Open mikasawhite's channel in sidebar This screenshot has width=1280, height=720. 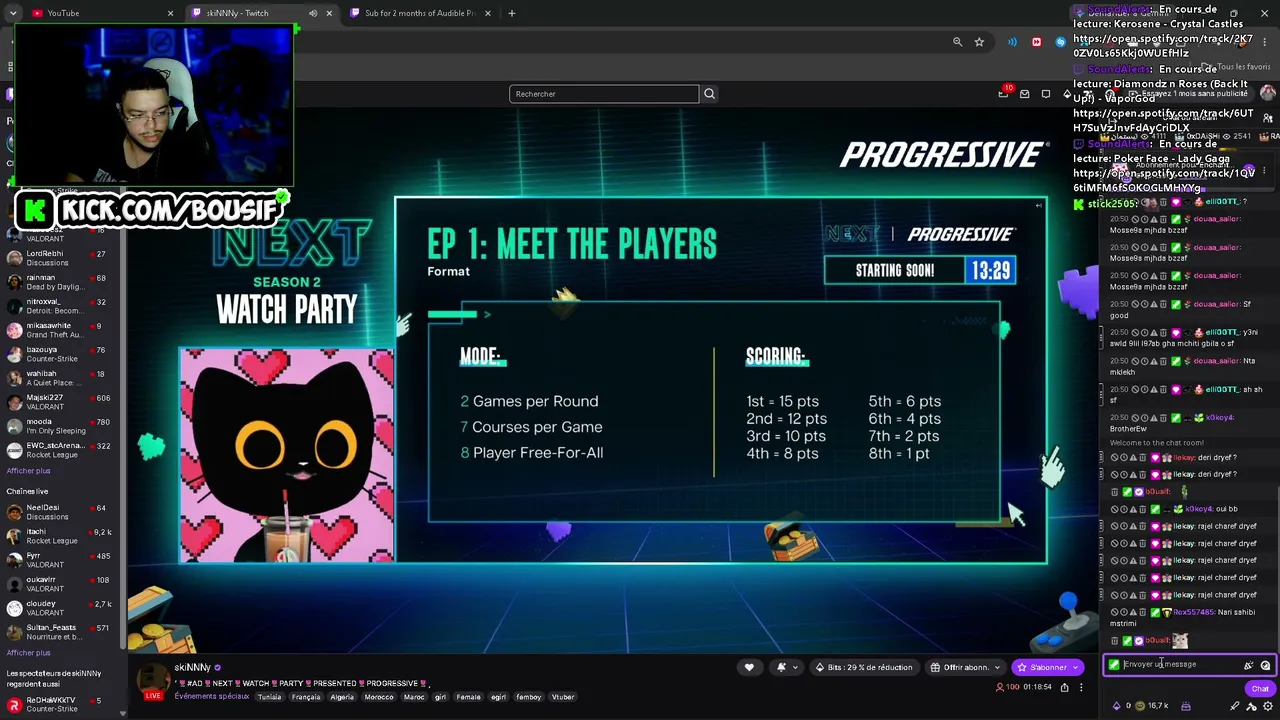pos(60,330)
